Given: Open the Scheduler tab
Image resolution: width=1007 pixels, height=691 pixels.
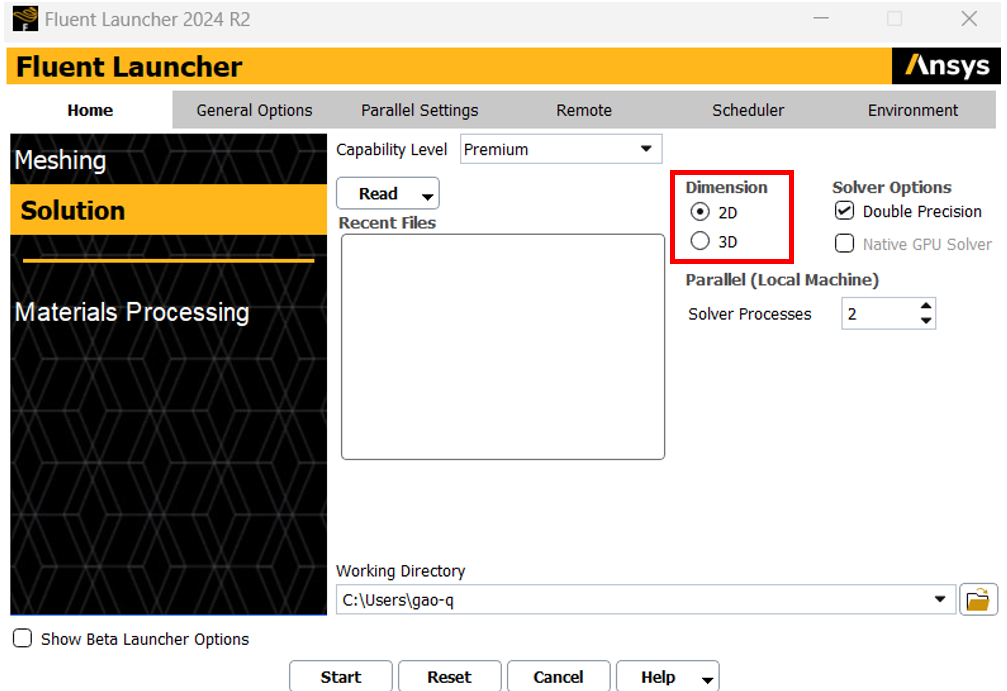Looking at the screenshot, I should (748, 110).
